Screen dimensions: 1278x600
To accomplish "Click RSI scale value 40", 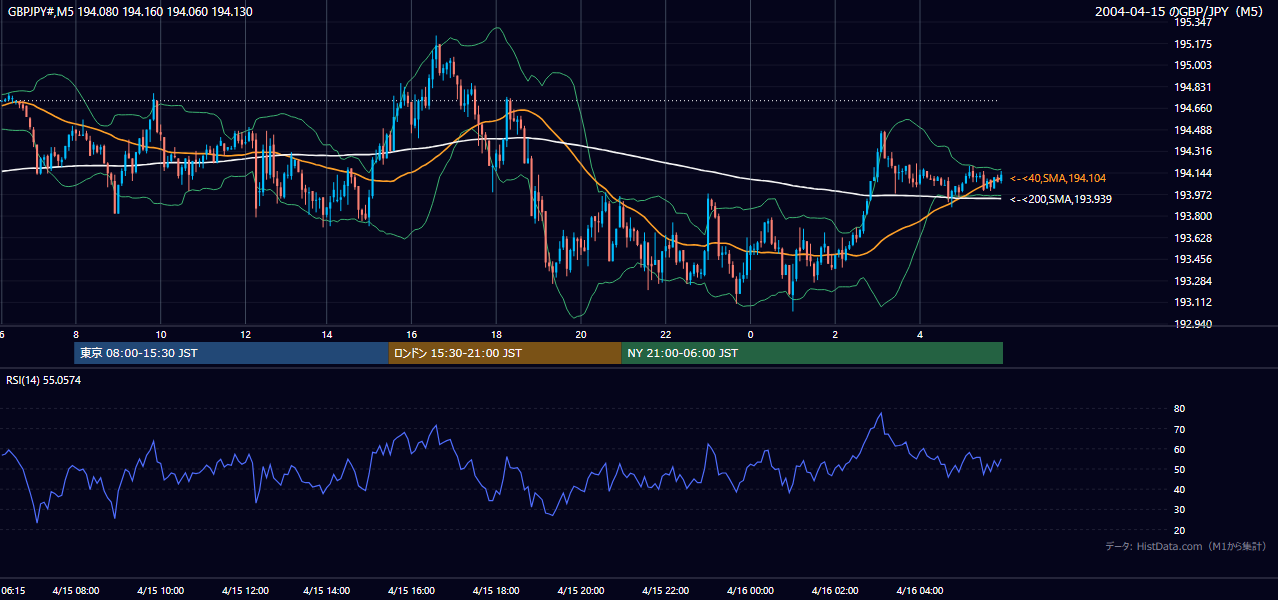I will pos(1180,489).
